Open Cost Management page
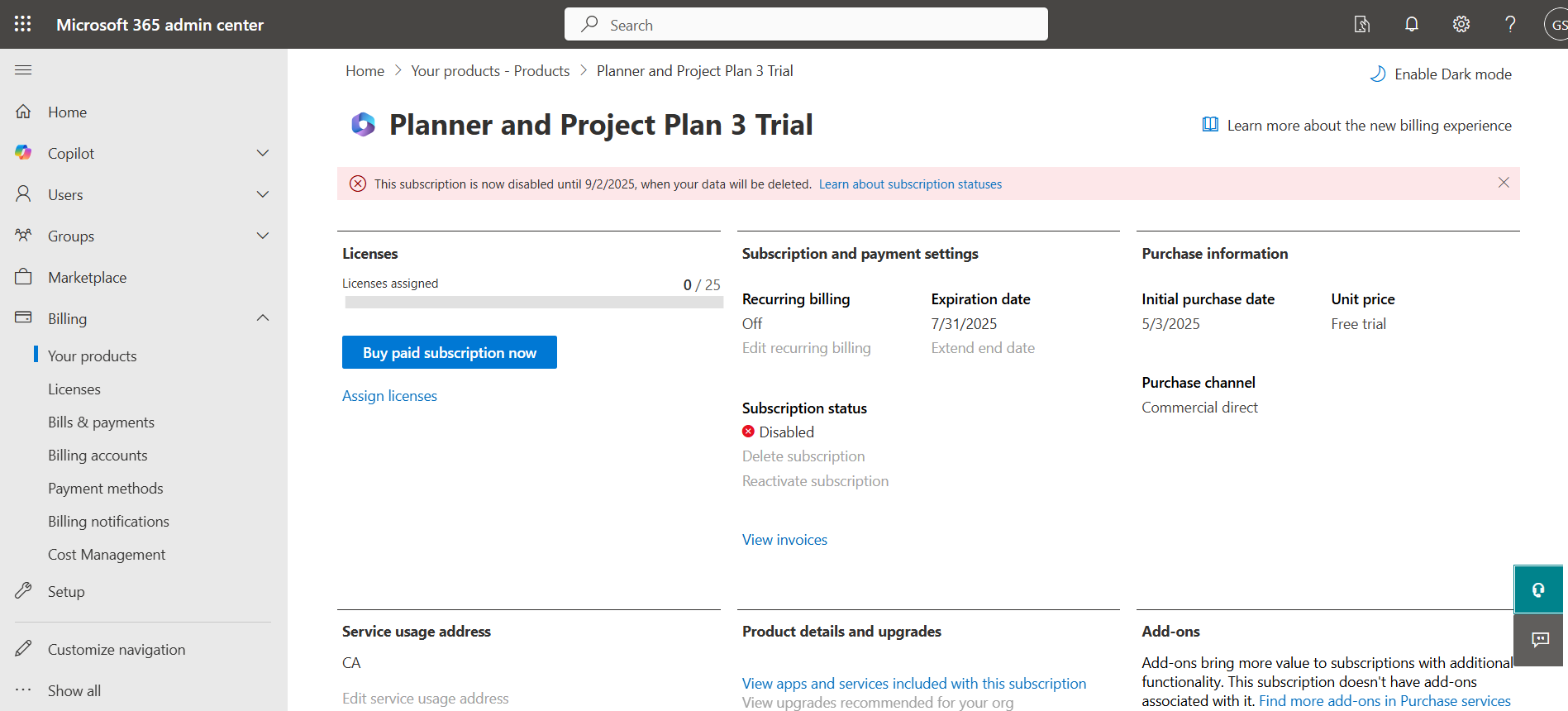1568x711 pixels. 107,554
